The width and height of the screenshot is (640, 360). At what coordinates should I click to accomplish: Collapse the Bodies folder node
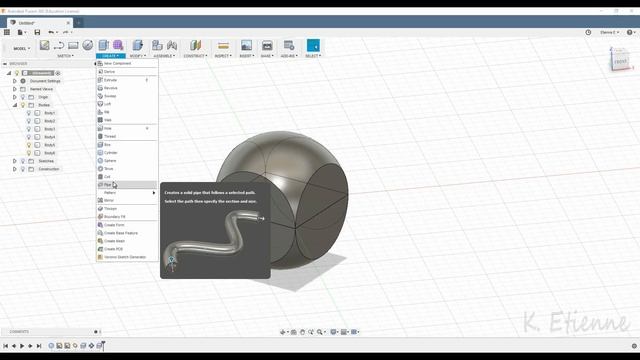[x=15, y=105]
